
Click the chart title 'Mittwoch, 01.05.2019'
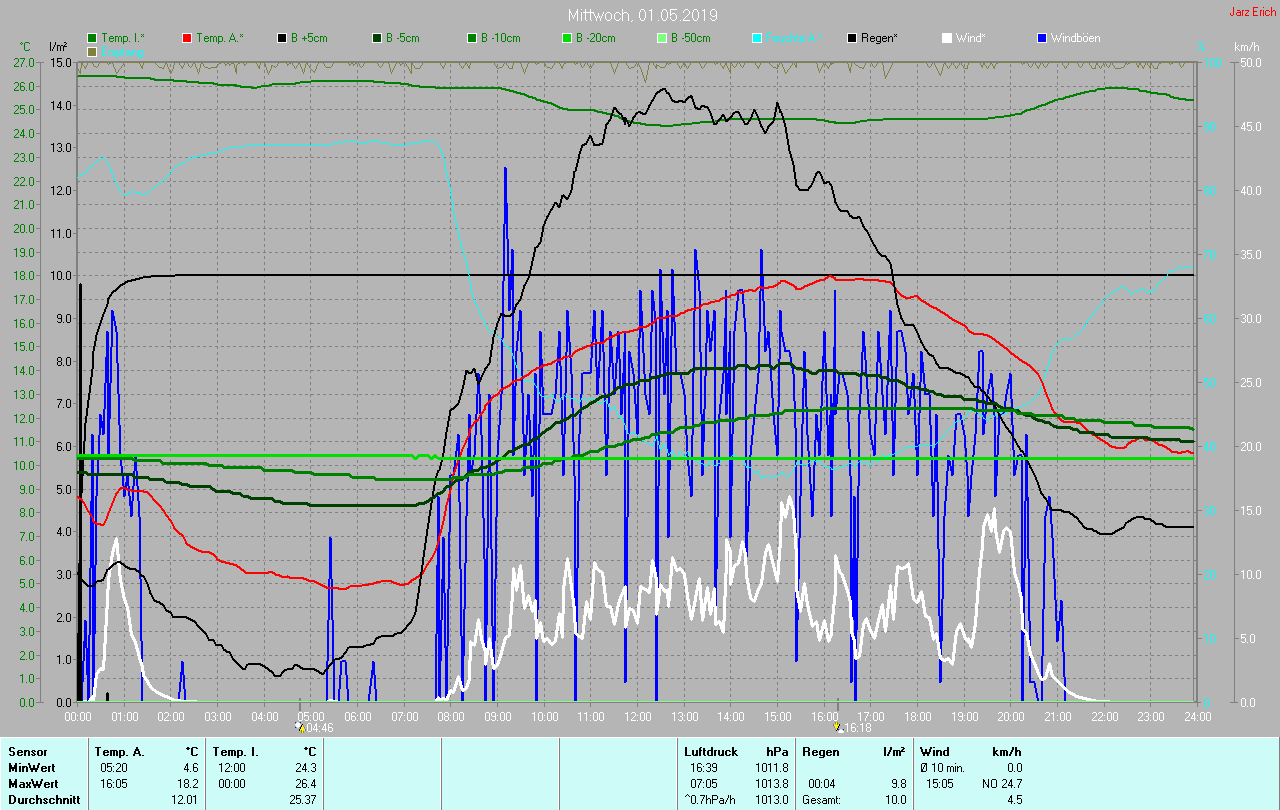point(642,15)
